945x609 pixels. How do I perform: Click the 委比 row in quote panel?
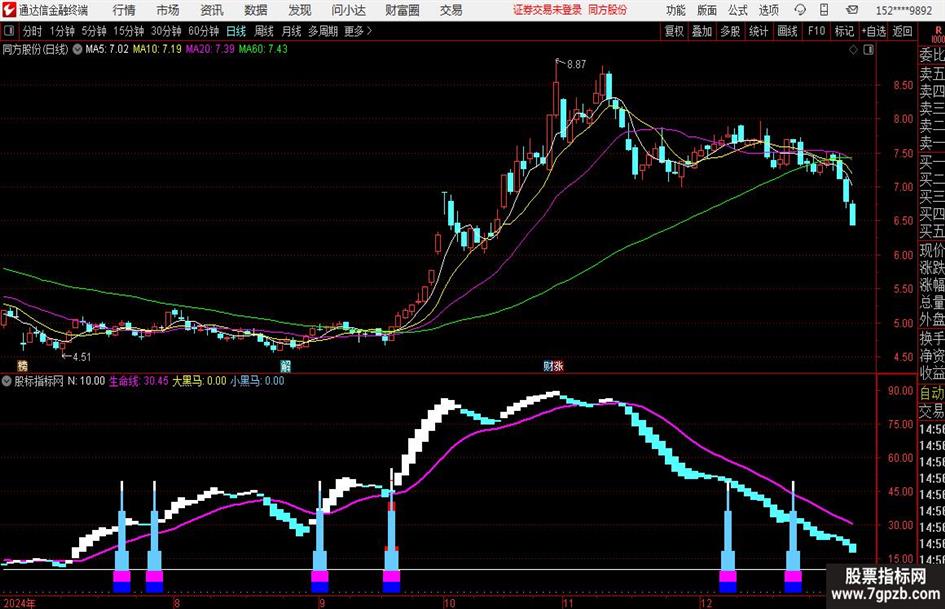(x=932, y=55)
